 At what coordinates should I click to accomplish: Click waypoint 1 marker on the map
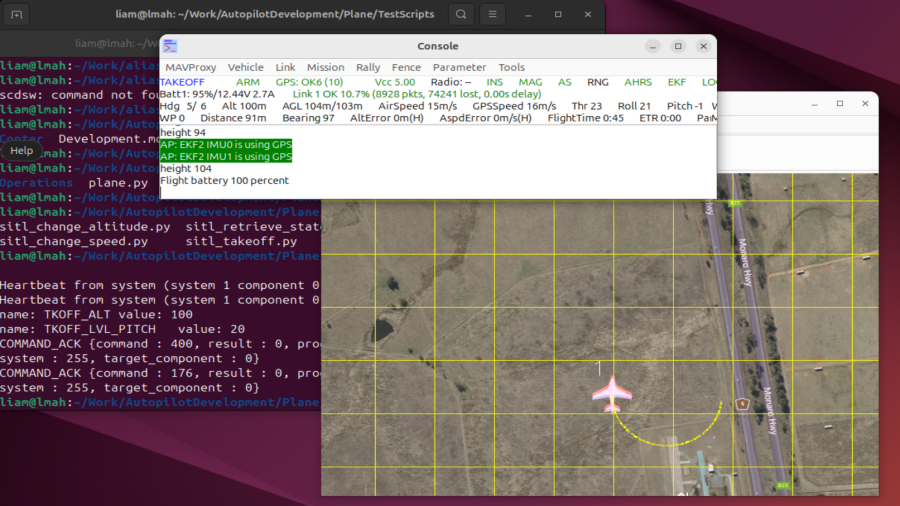coord(599,368)
